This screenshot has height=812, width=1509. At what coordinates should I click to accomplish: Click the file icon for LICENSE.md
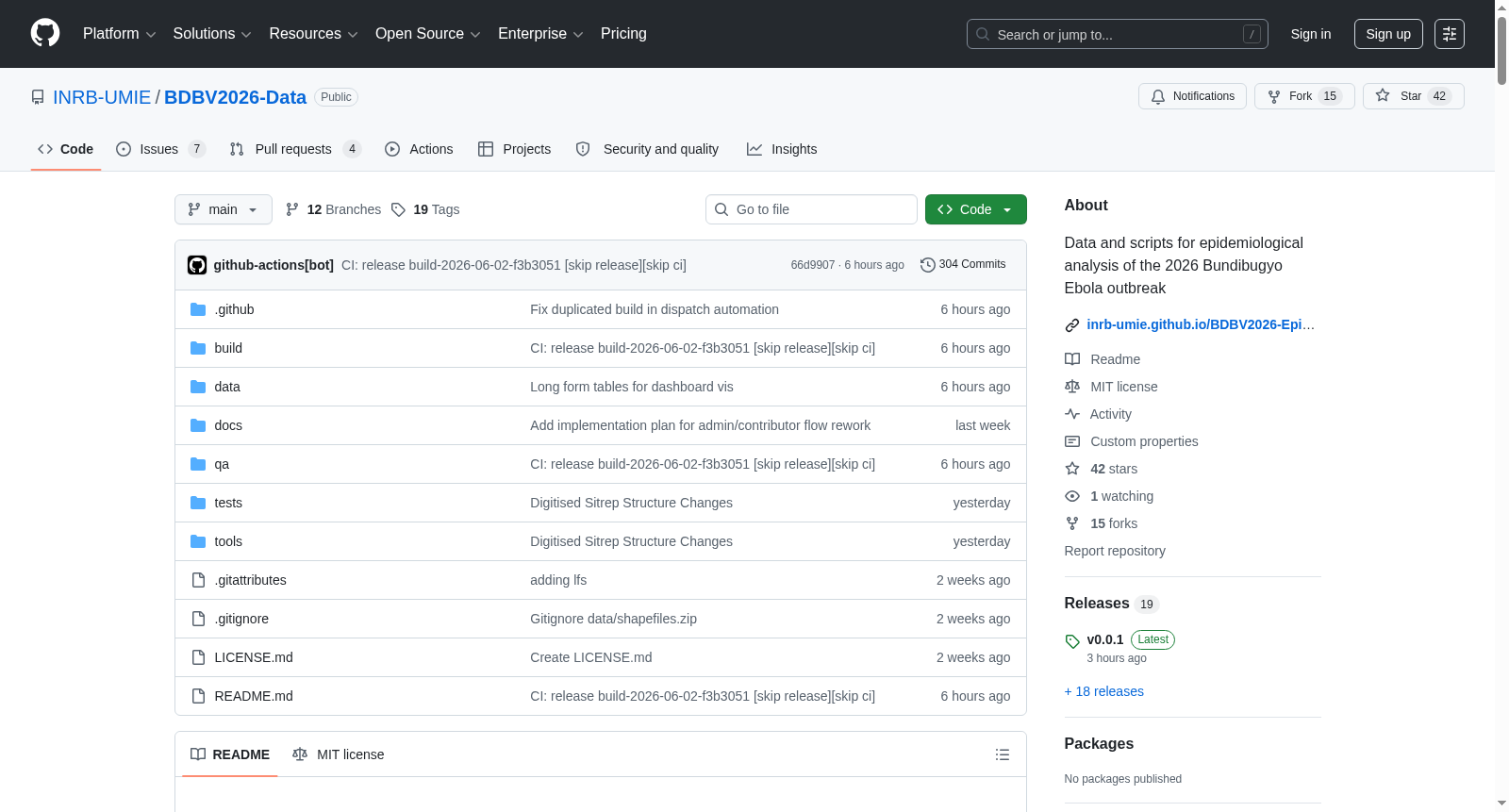[198, 657]
